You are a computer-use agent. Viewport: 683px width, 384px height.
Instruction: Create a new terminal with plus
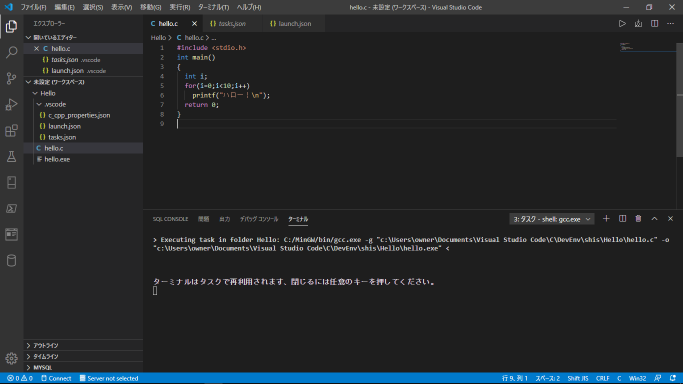[606, 219]
